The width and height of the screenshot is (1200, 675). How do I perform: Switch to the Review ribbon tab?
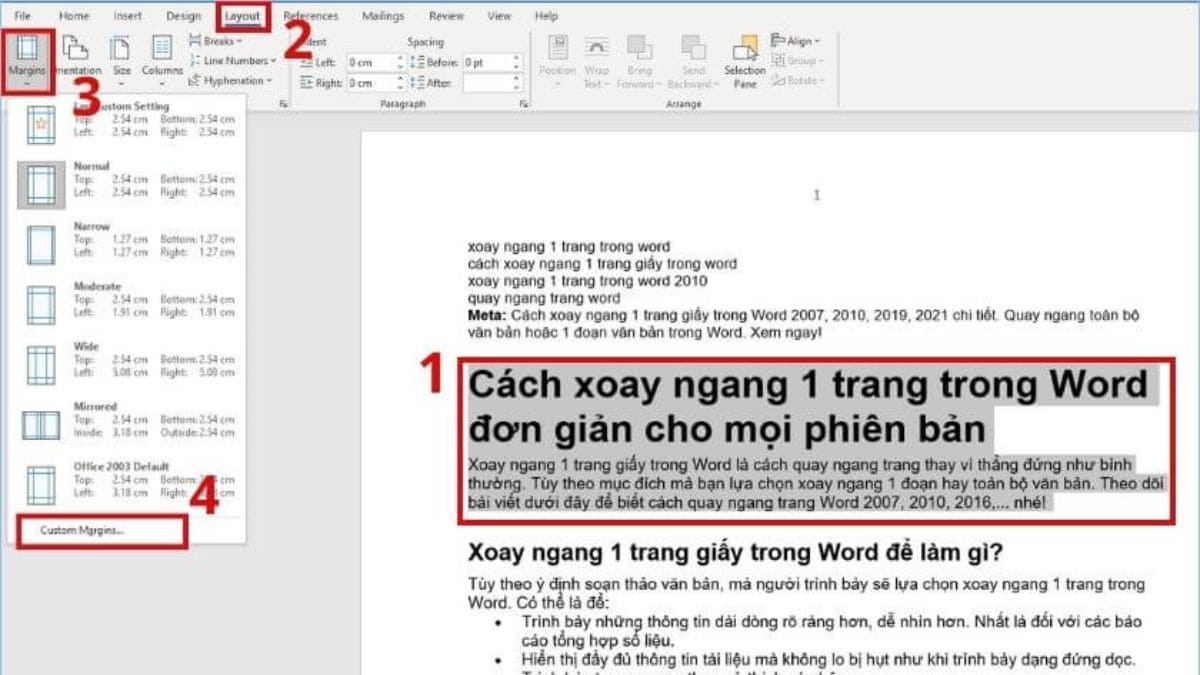446,16
